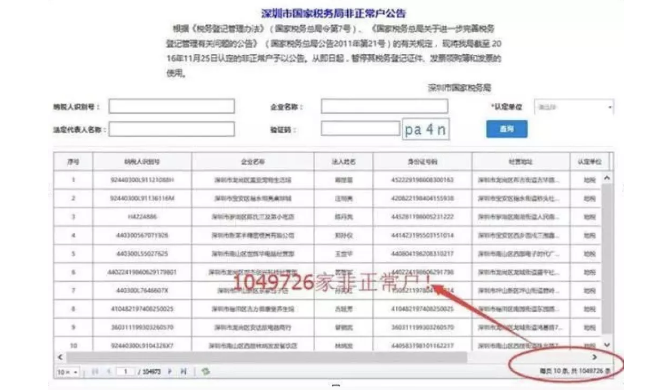The width and height of the screenshot is (646, 390).
Task: Click the table's vertical scrollbar track
Action: pyautogui.click(x=606, y=259)
